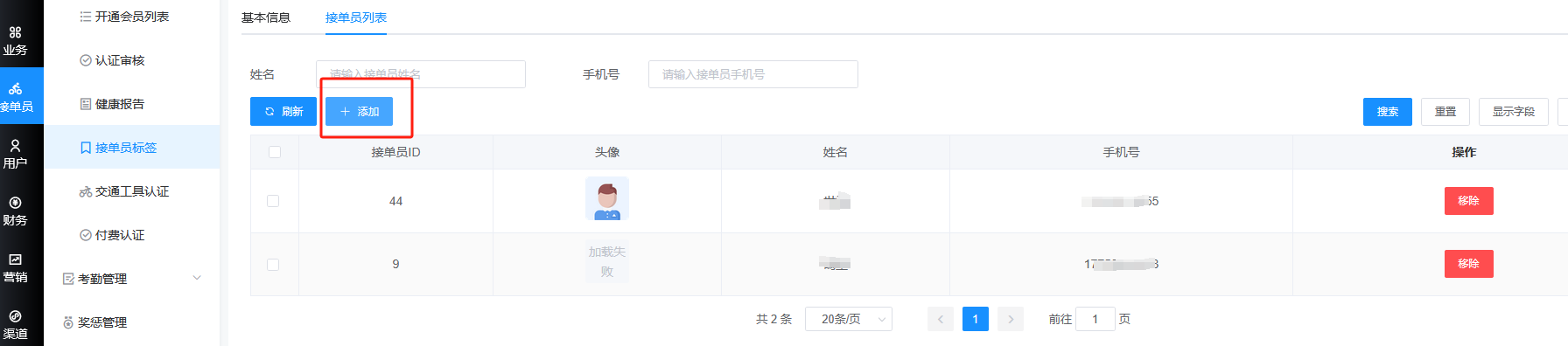The height and width of the screenshot is (346, 1568).
Task: Click the 添加 button
Action: point(359,112)
